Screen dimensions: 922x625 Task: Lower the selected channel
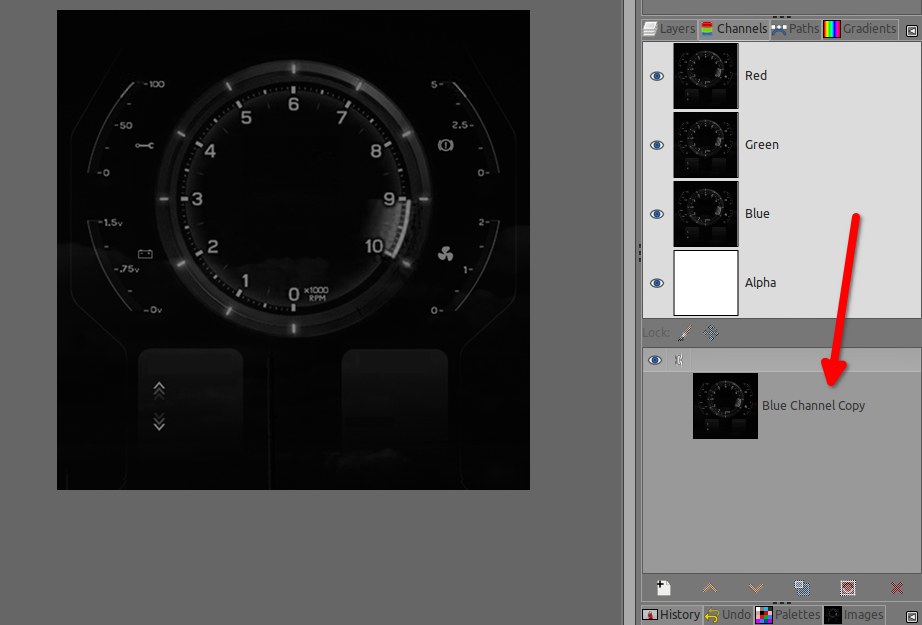756,588
